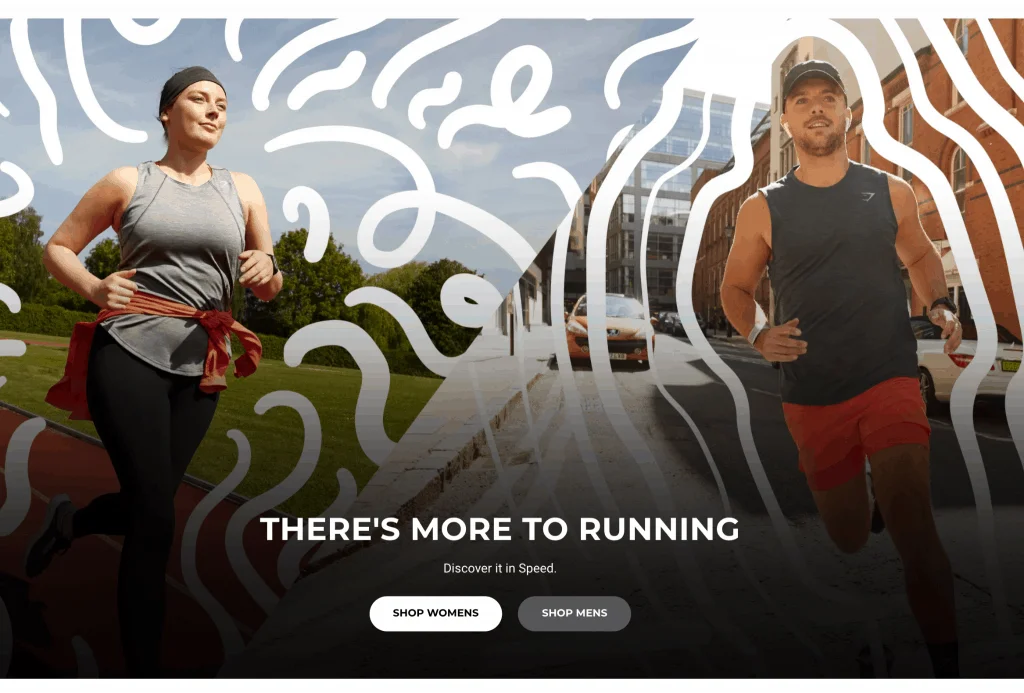Click the SHOP WOMENS button
The width and height of the screenshot is (1024, 693).
(x=436, y=613)
